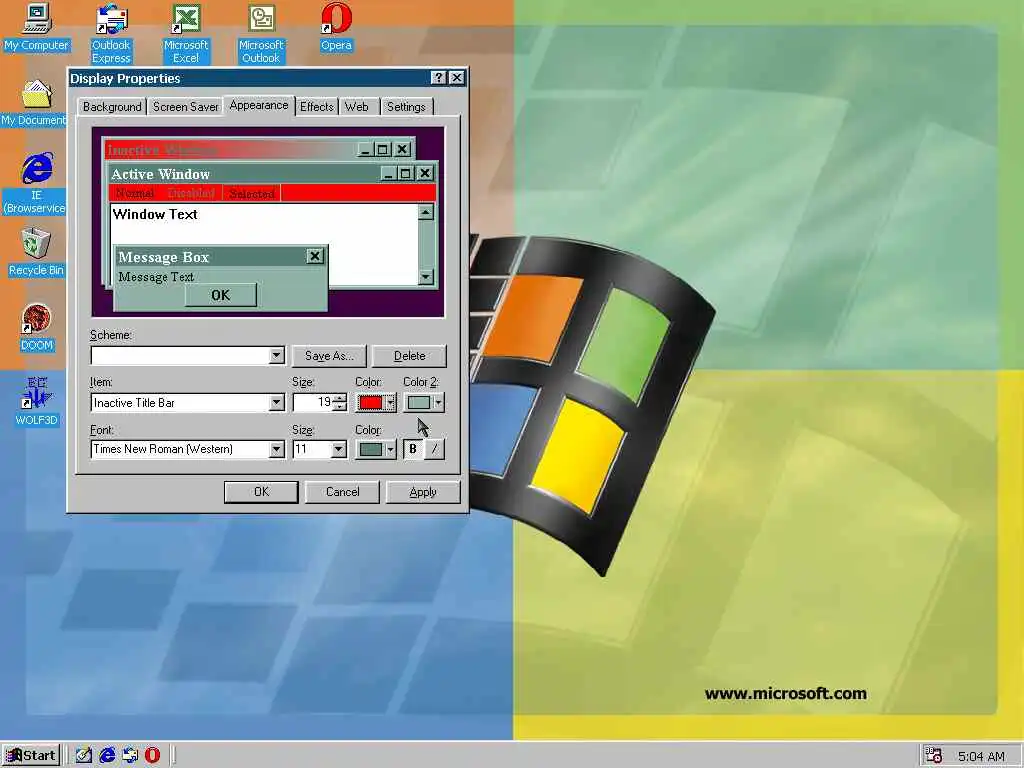Toggle the Bold font style button
The height and width of the screenshot is (768, 1024).
413,449
